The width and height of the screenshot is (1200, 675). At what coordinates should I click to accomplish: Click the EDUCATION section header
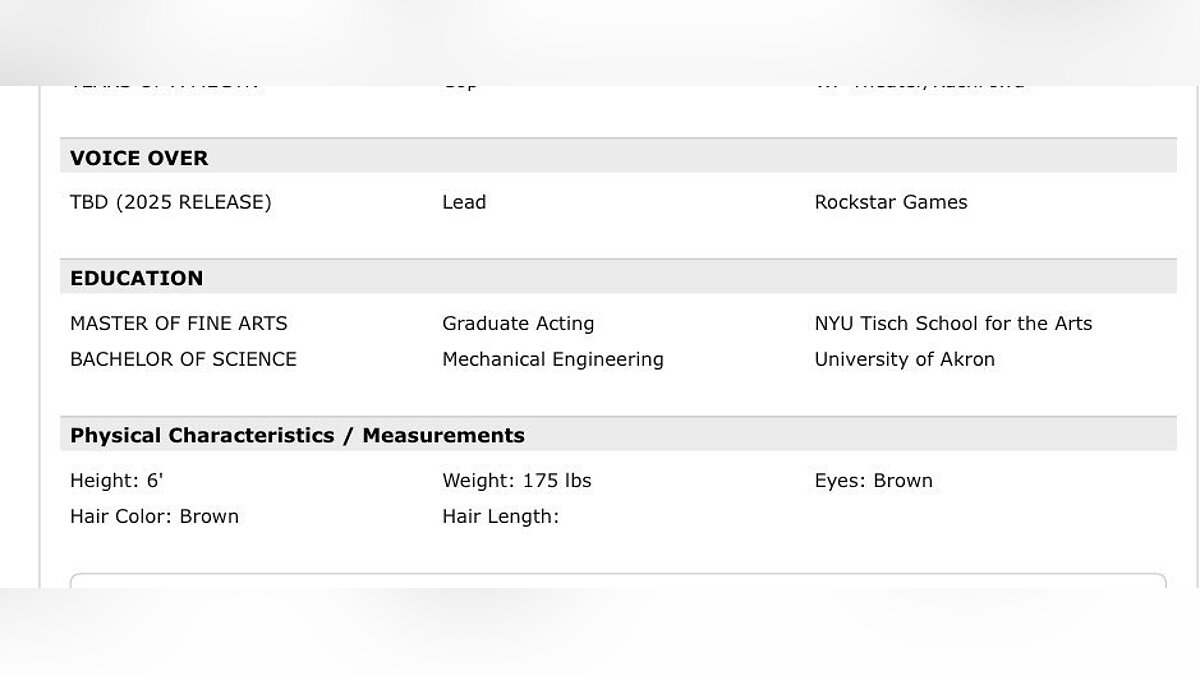click(x=136, y=278)
